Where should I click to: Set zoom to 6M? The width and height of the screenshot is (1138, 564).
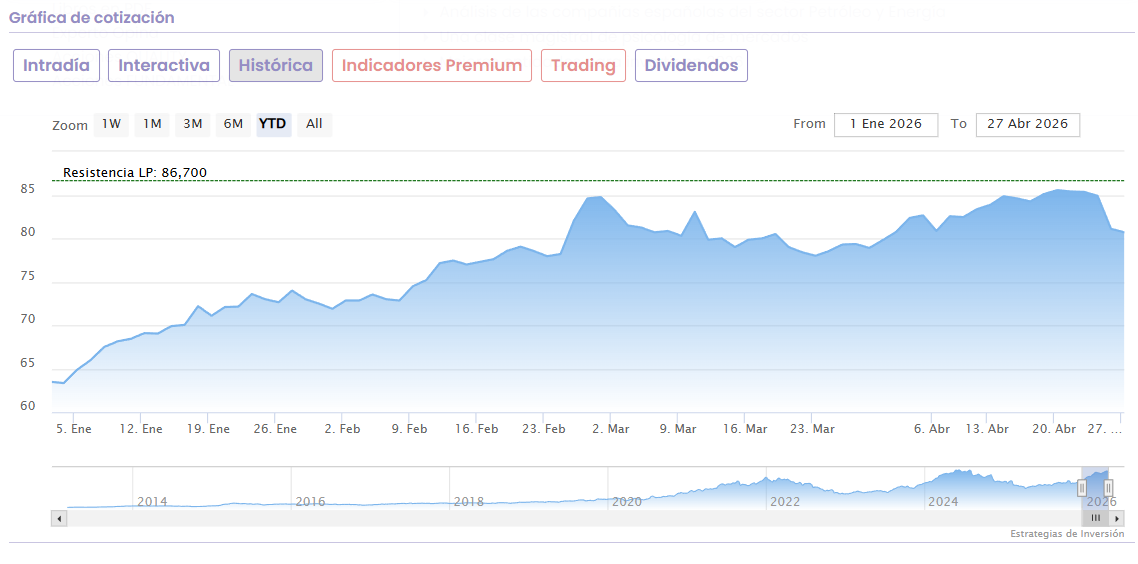click(x=233, y=124)
